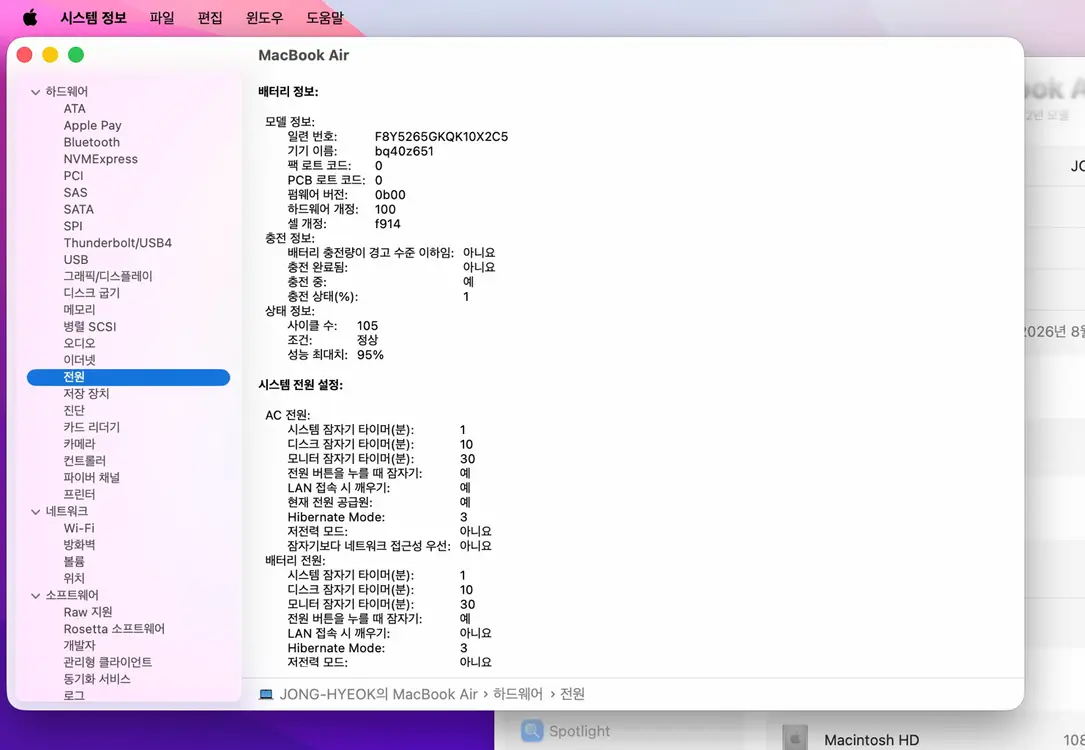The height and width of the screenshot is (750, 1085).
Task: Click device name value bq40z651
Action: 404,151
